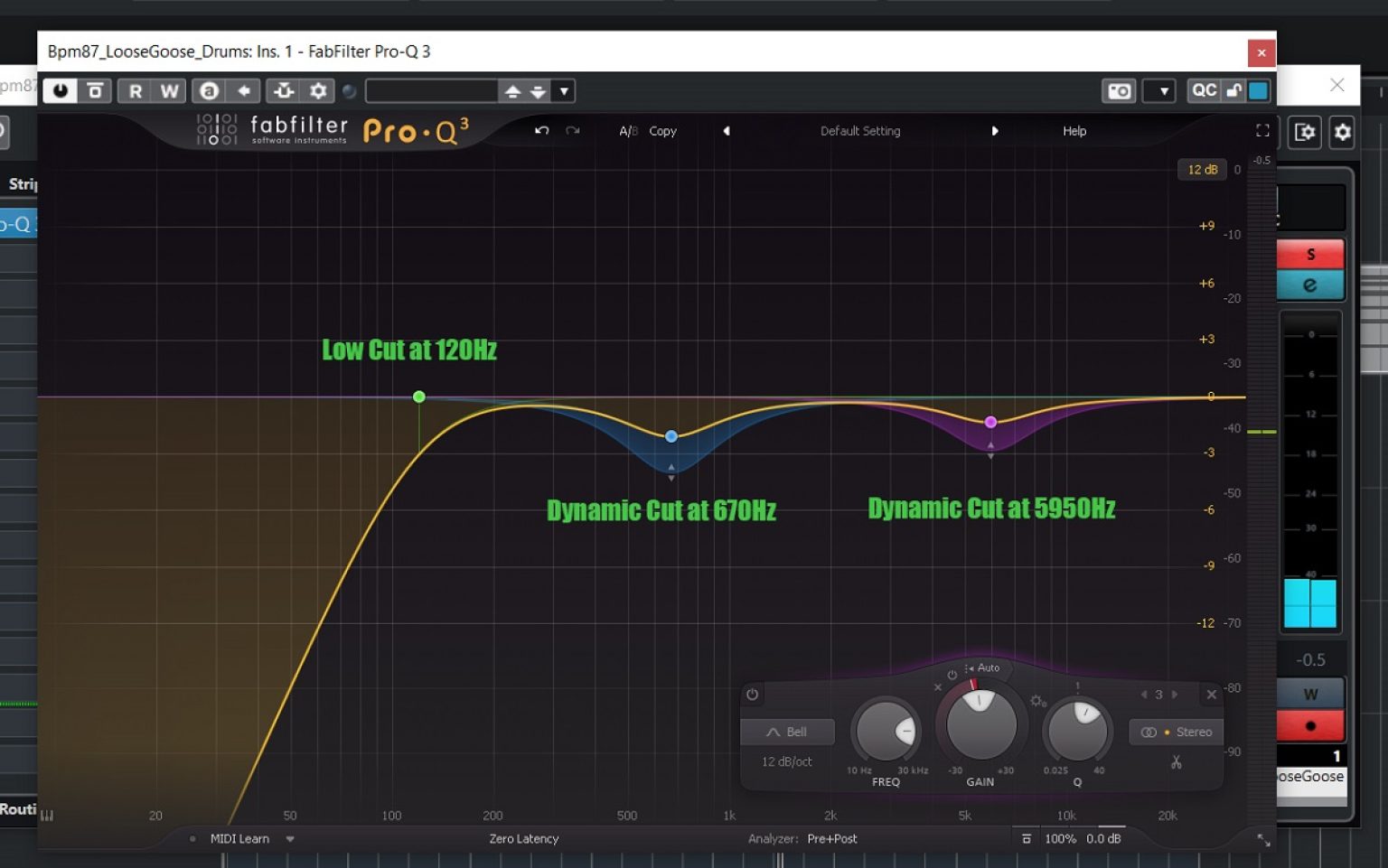Viewport: 1388px width, 868px height.
Task: Open the Help menu
Action: 1074,131
